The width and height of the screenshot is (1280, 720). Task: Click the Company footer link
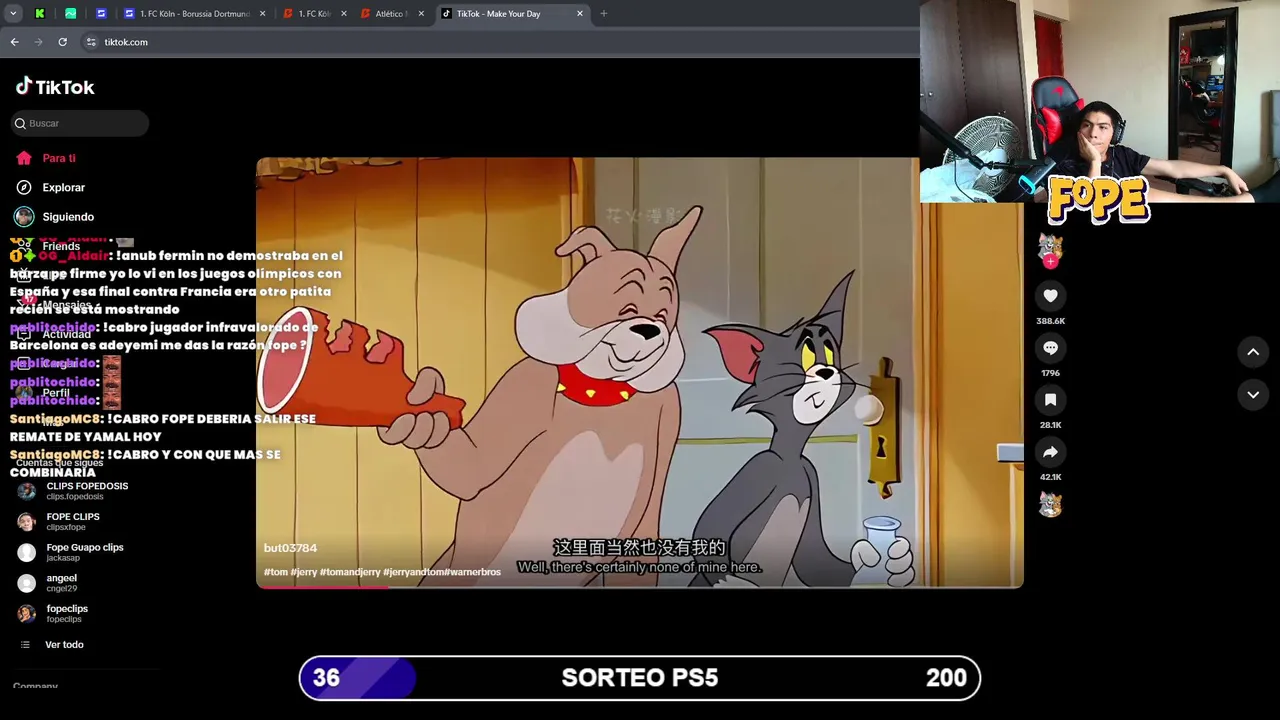pyautogui.click(x=35, y=686)
